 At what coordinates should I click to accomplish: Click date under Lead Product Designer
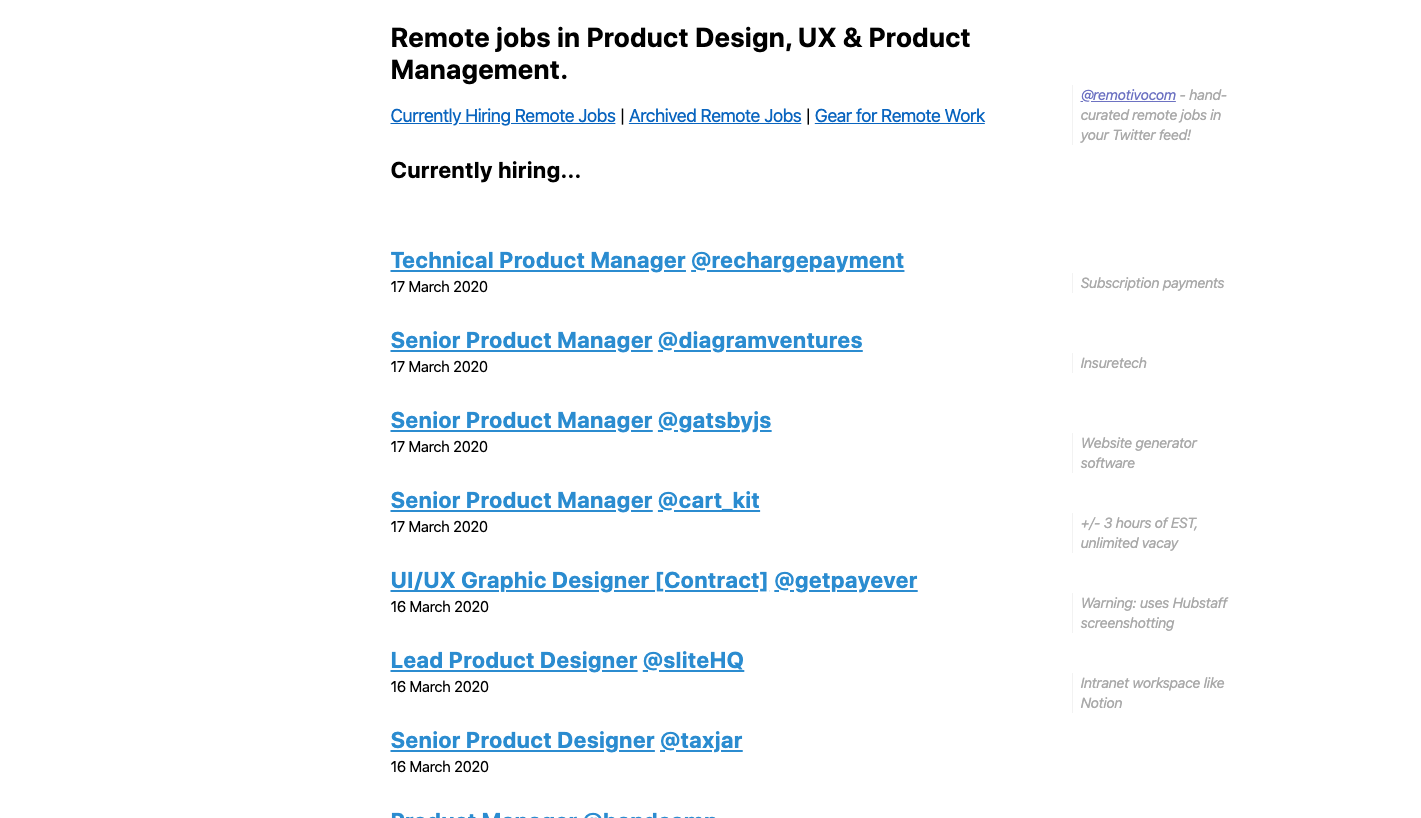(440, 687)
